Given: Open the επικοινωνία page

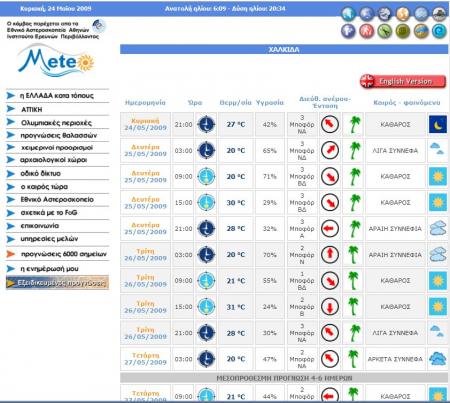Looking at the screenshot, I should [x=40, y=226].
